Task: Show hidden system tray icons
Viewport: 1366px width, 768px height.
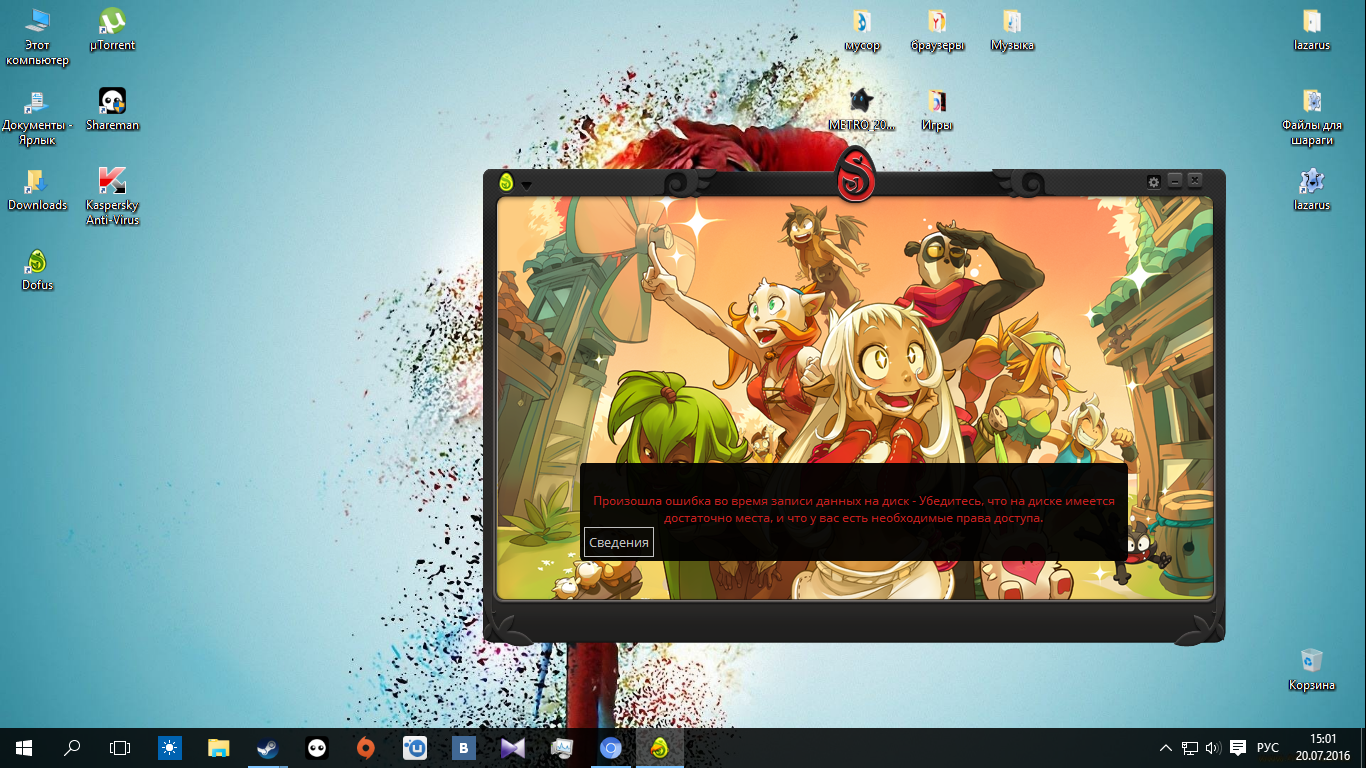Action: (x=1166, y=748)
